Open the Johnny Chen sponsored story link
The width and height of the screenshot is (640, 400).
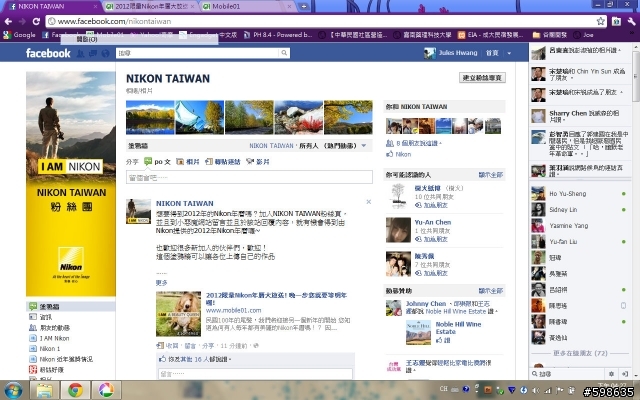click(426, 304)
